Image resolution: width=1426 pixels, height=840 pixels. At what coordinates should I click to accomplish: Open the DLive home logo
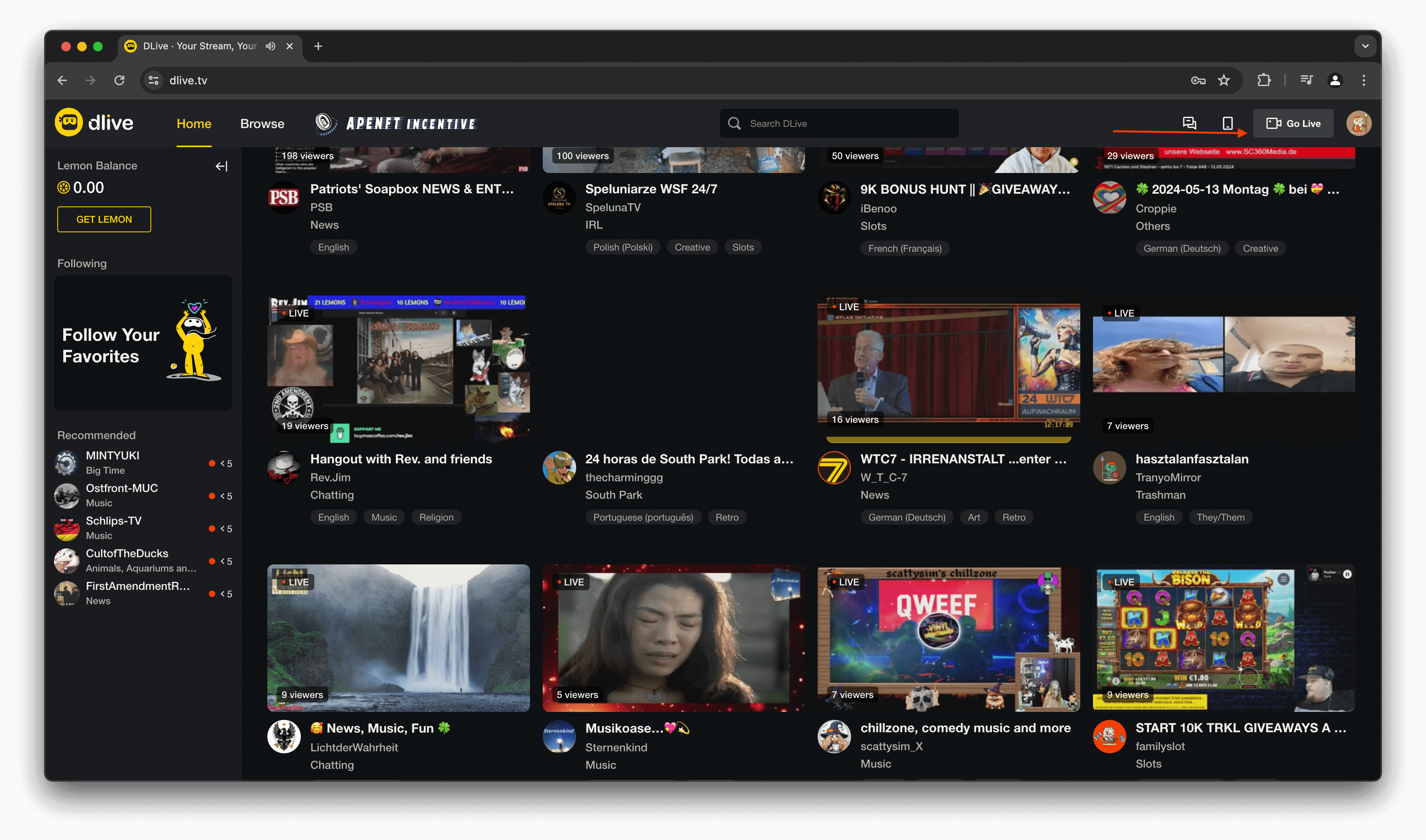(94, 123)
